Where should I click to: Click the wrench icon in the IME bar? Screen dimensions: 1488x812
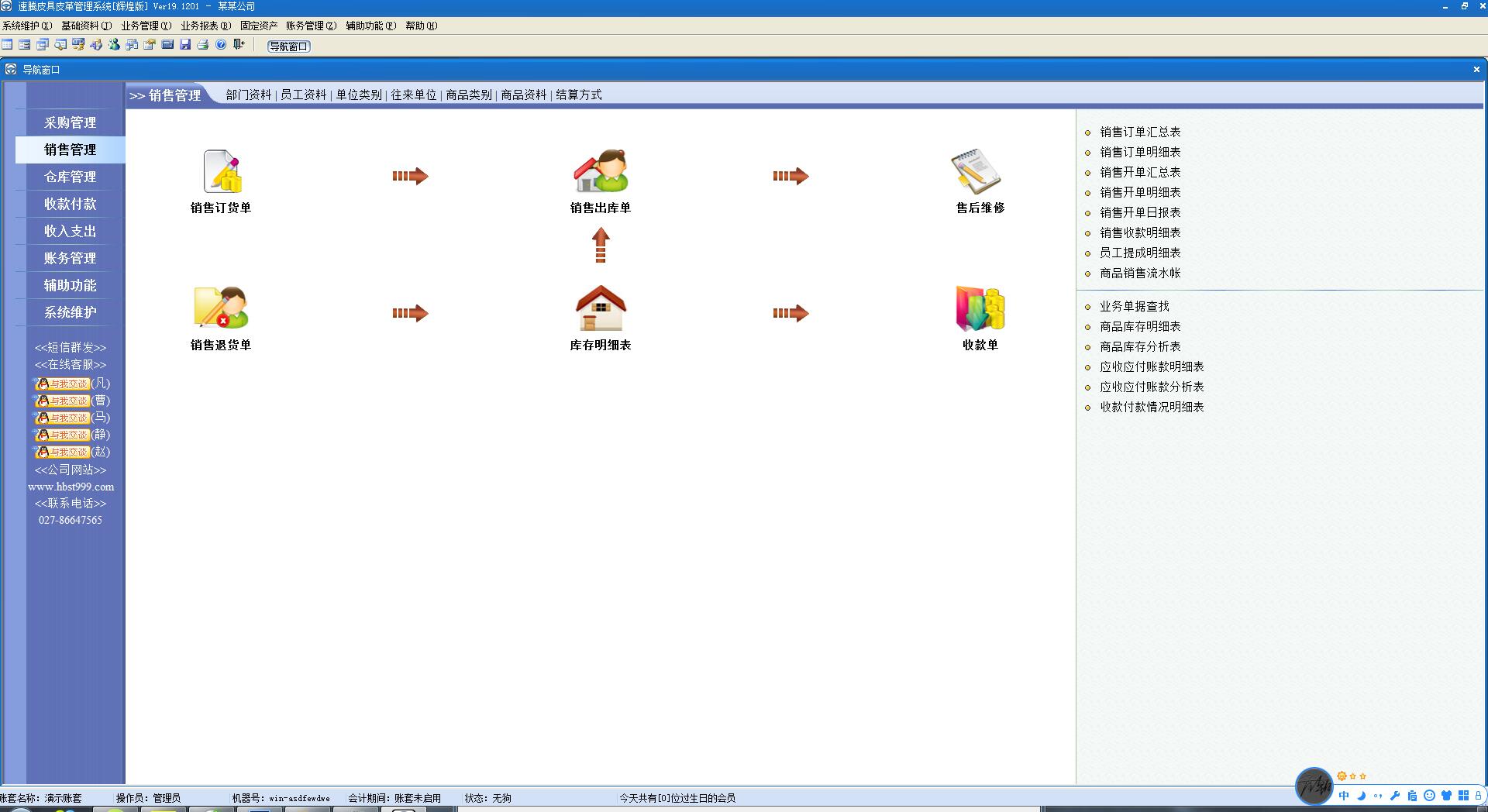click(1395, 796)
